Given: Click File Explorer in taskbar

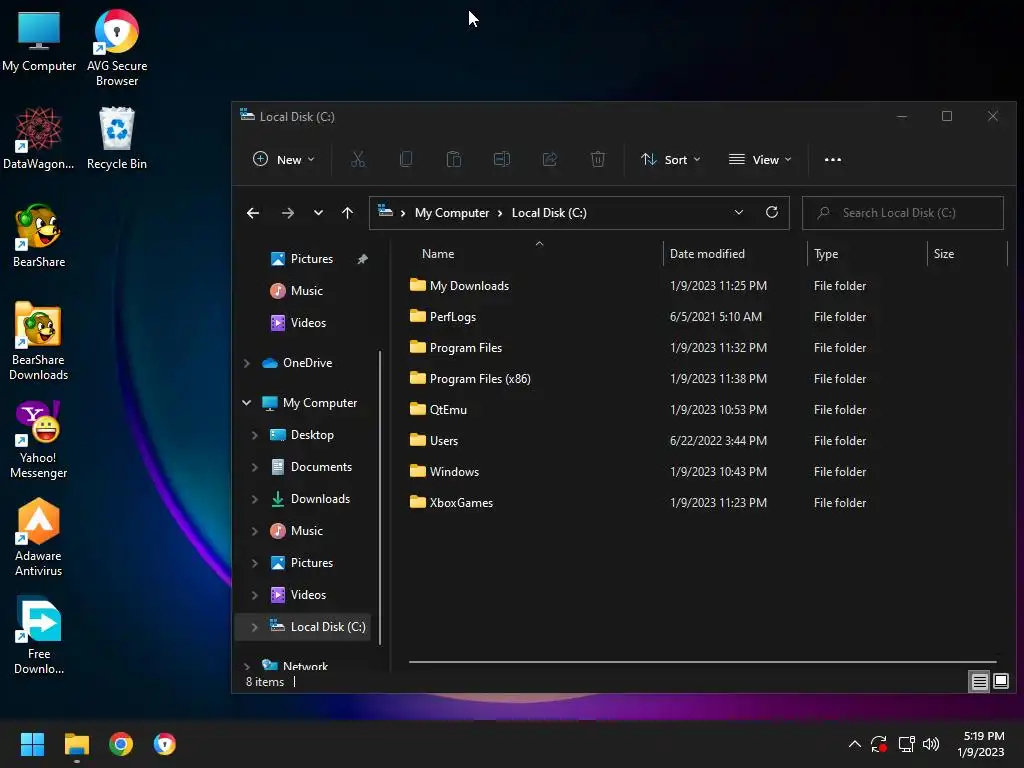Looking at the screenshot, I should [76, 744].
